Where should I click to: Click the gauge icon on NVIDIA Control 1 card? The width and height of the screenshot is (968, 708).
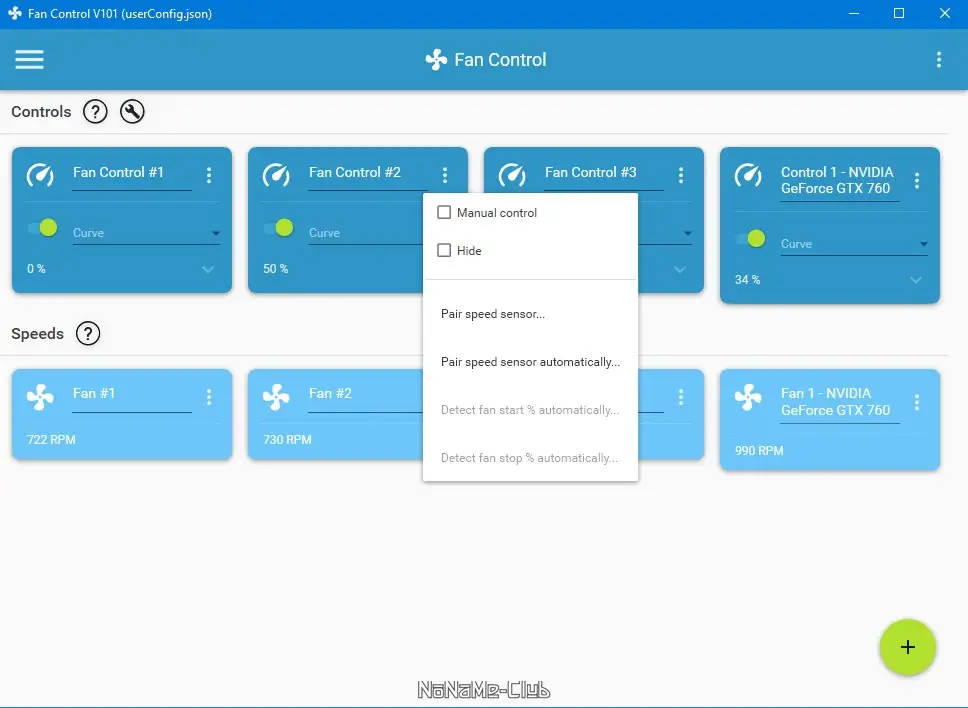[748, 175]
